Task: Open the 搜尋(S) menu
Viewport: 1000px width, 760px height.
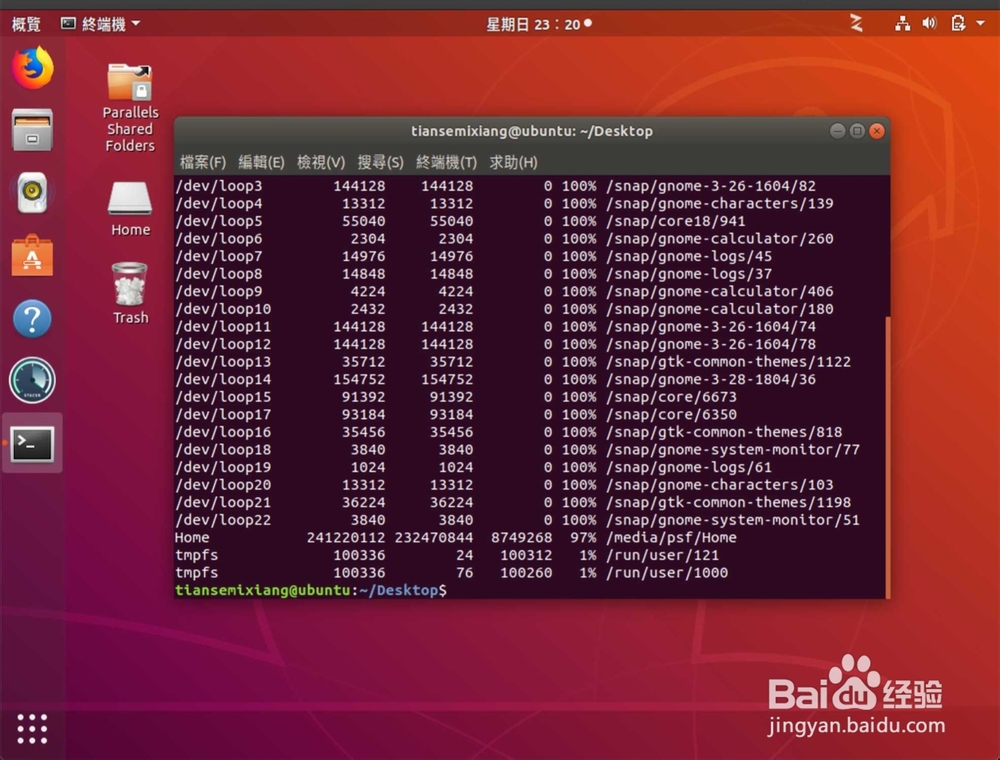Action: (380, 162)
